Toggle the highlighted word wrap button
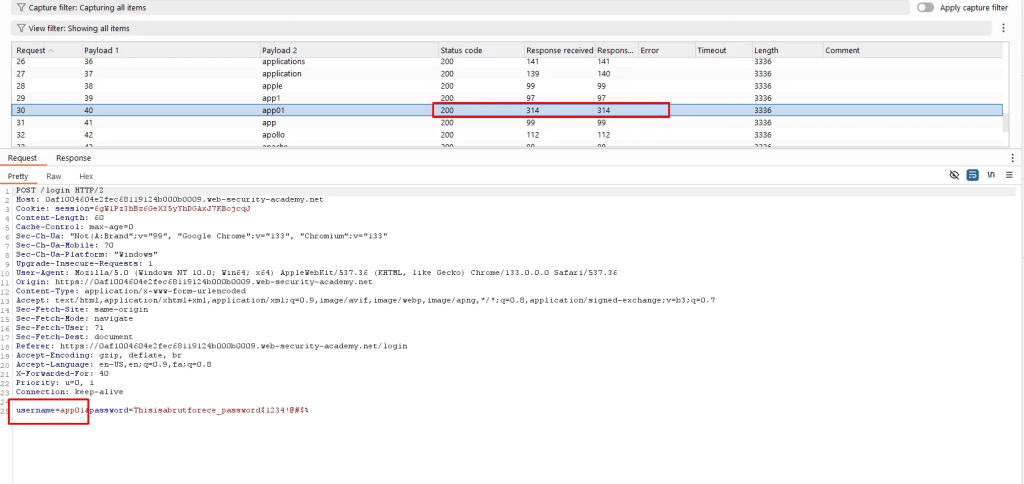1024x484 pixels. coord(971,175)
